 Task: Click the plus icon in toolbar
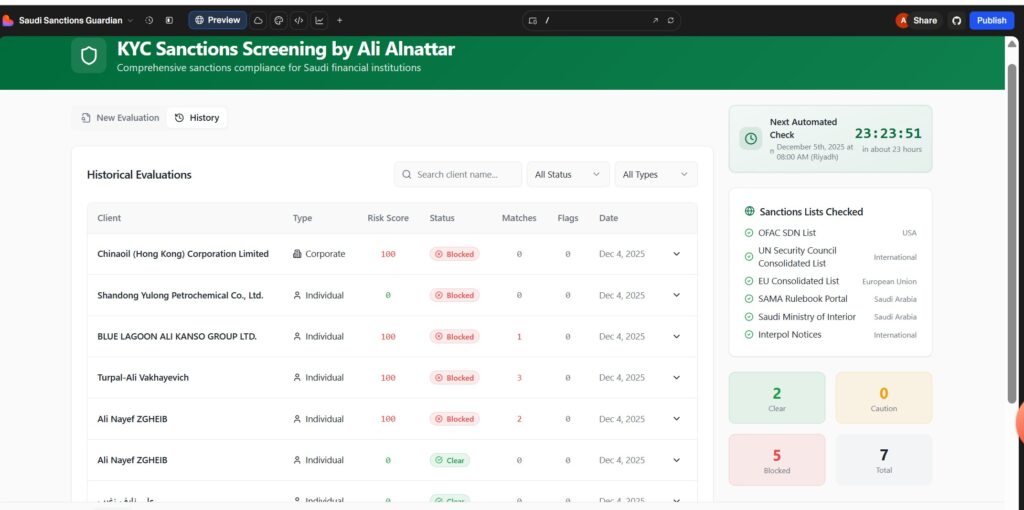[x=339, y=20]
